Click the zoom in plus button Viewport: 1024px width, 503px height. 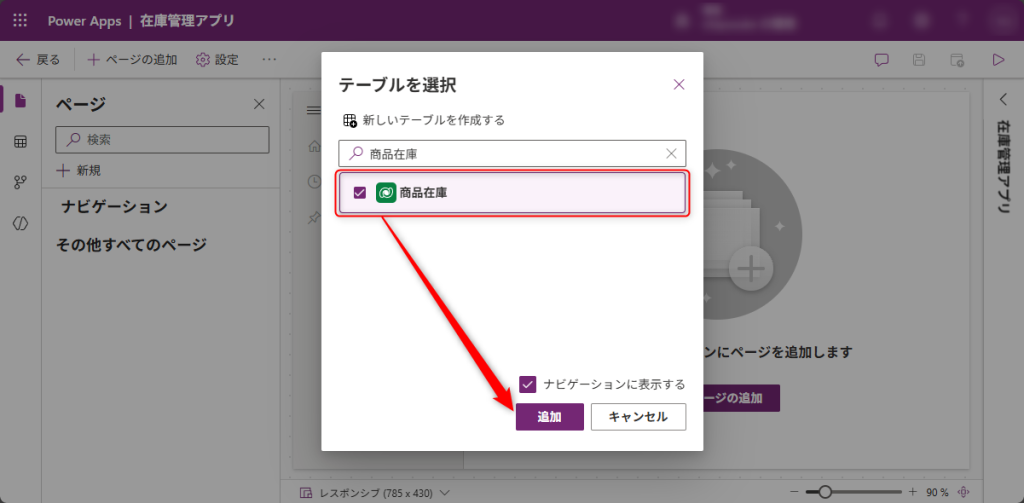coord(912,492)
